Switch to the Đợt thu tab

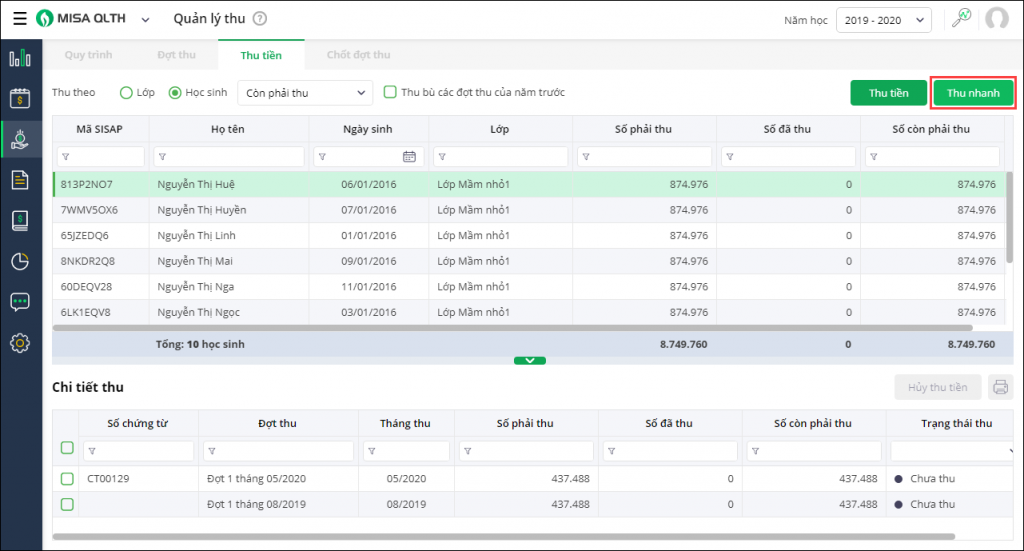coord(177,55)
